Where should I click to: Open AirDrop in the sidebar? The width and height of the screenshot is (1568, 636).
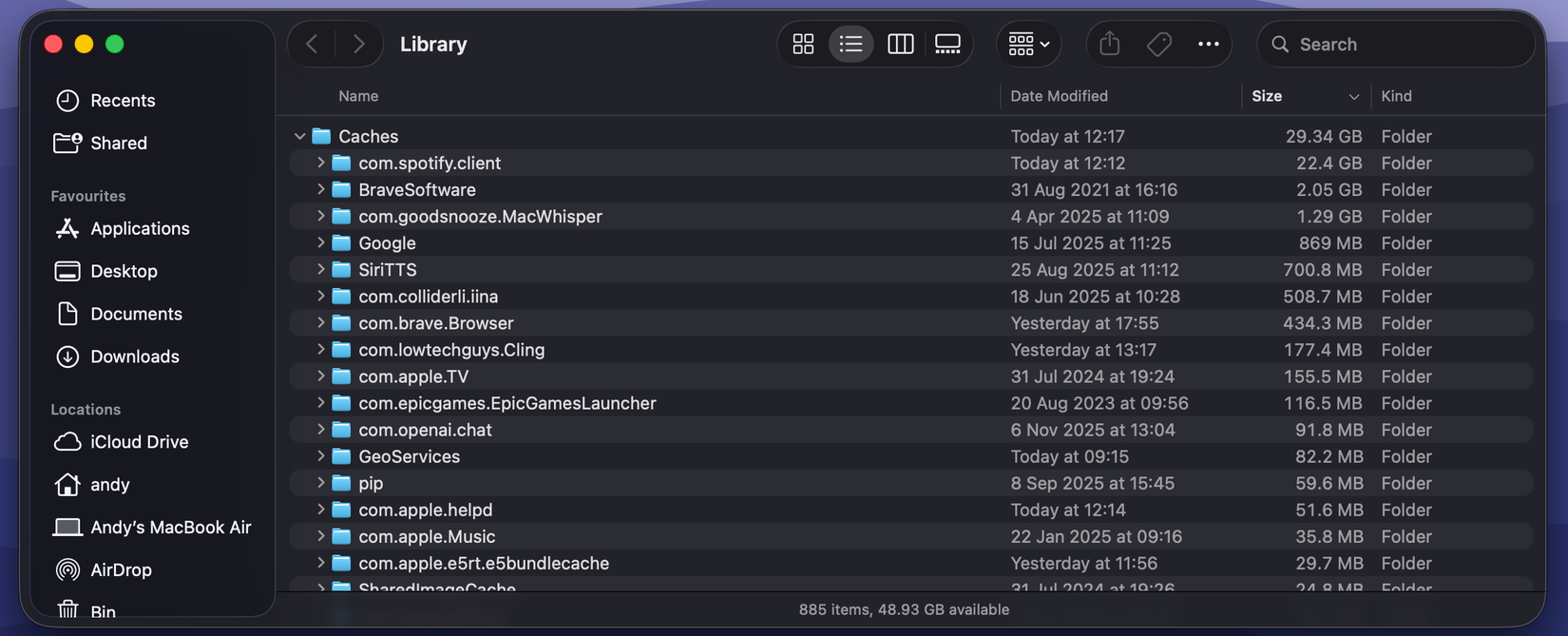(120, 569)
